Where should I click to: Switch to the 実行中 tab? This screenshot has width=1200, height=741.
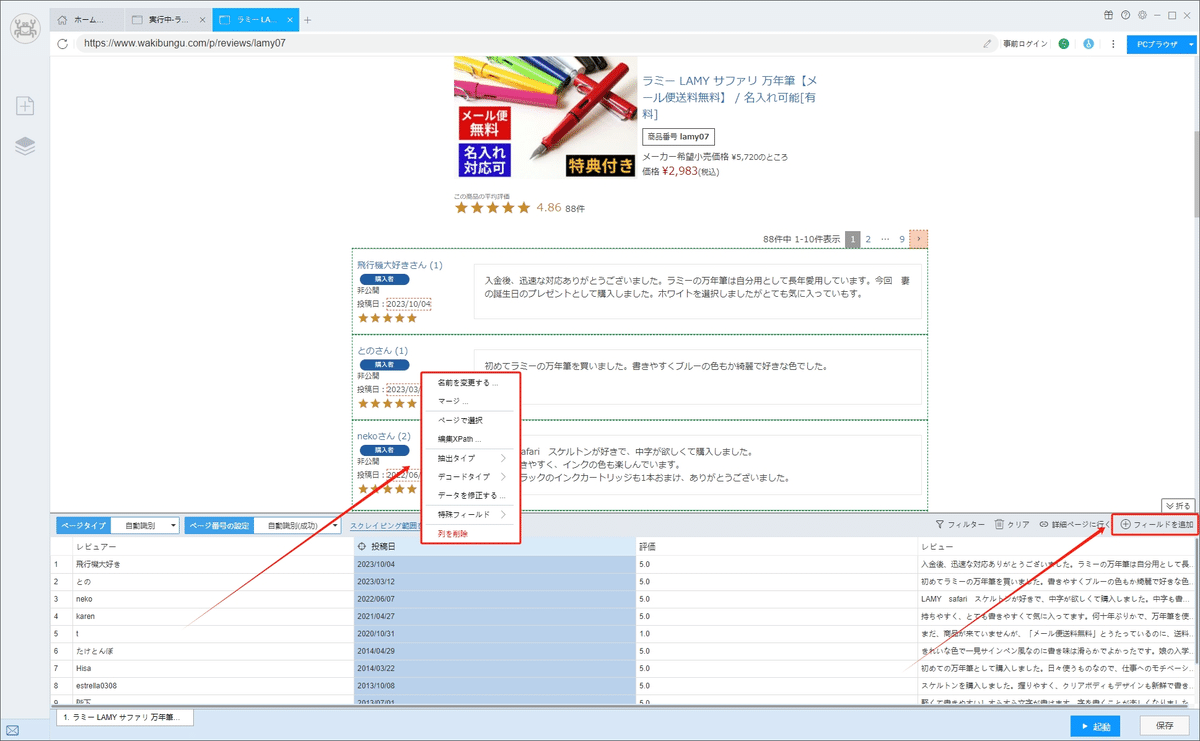(168, 20)
